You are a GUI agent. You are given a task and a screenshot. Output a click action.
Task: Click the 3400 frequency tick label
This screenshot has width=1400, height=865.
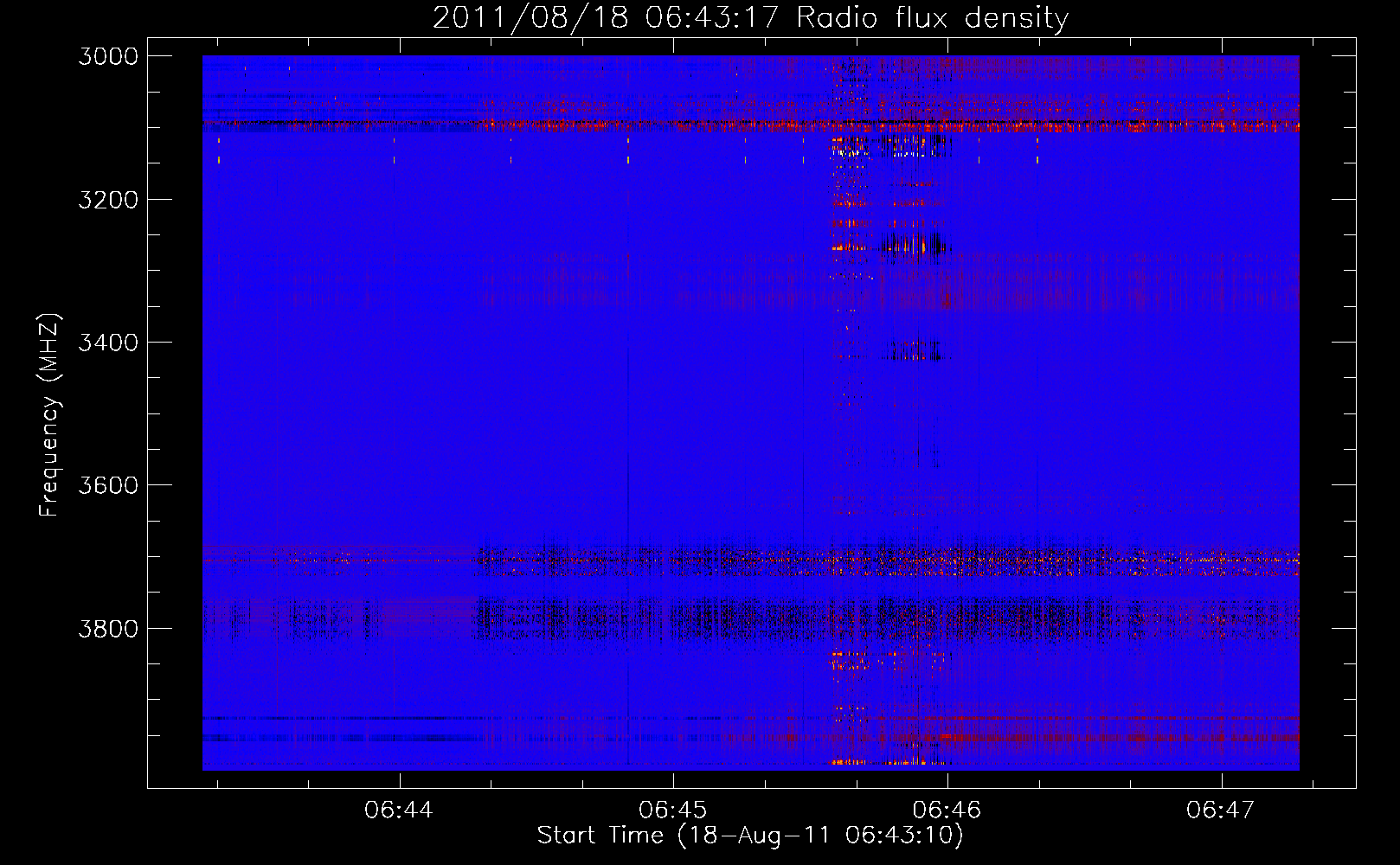(108, 343)
